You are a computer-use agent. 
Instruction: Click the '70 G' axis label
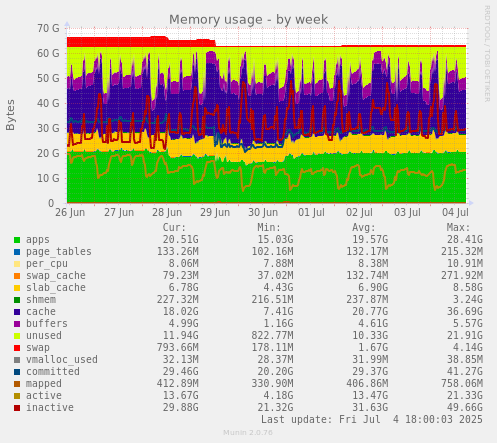coord(48,28)
